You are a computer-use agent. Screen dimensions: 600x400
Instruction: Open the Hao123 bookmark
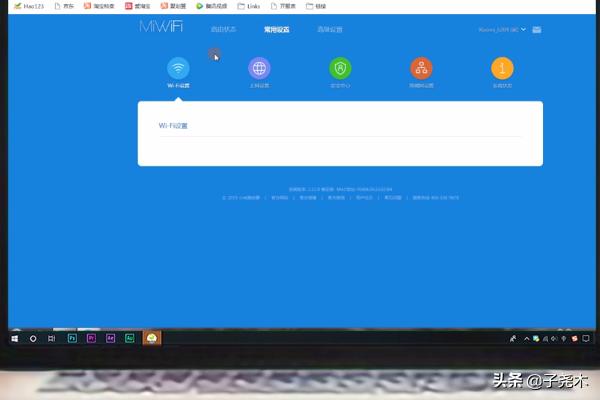click(x=29, y=6)
